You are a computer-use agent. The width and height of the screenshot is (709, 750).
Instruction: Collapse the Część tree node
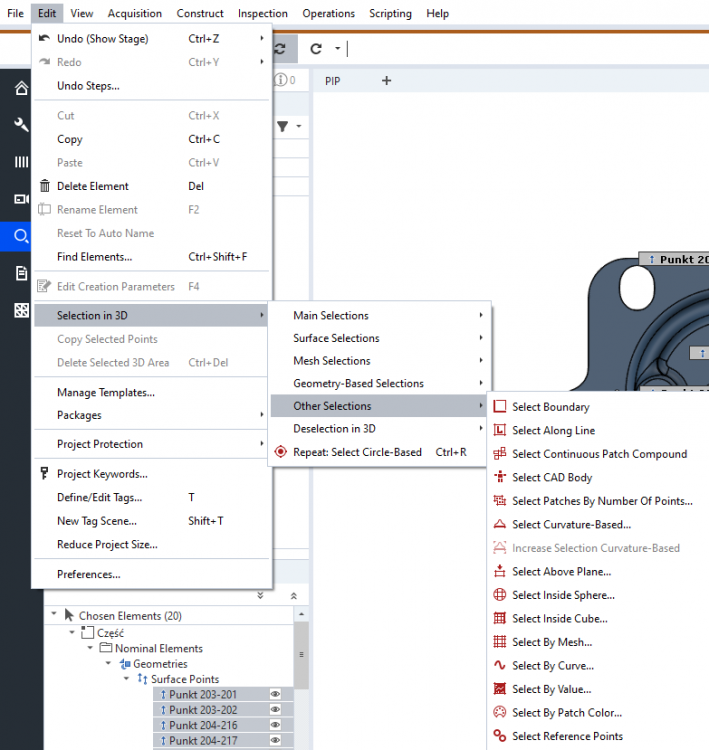tap(72, 632)
